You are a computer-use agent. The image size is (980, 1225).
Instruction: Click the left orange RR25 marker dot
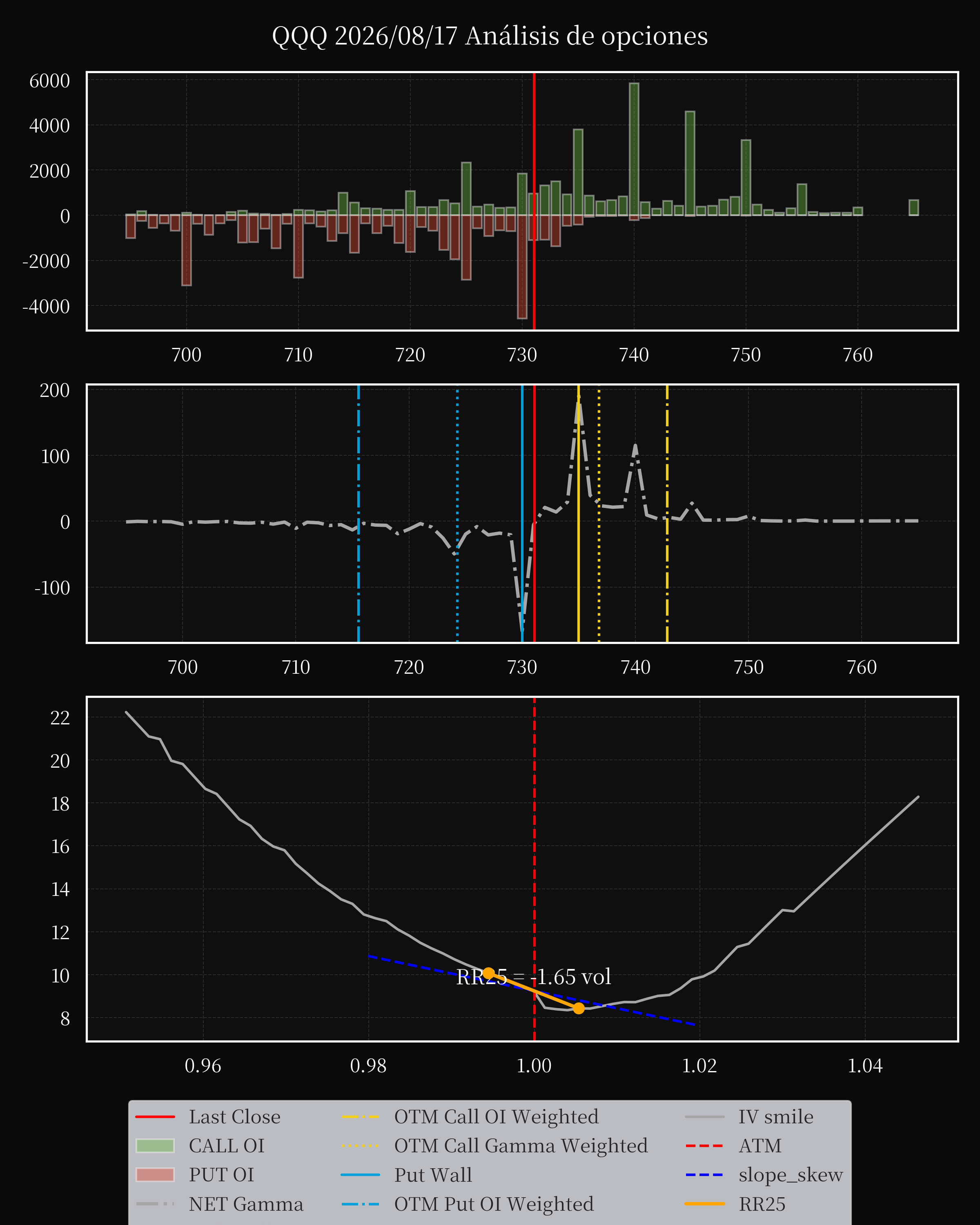[488, 973]
